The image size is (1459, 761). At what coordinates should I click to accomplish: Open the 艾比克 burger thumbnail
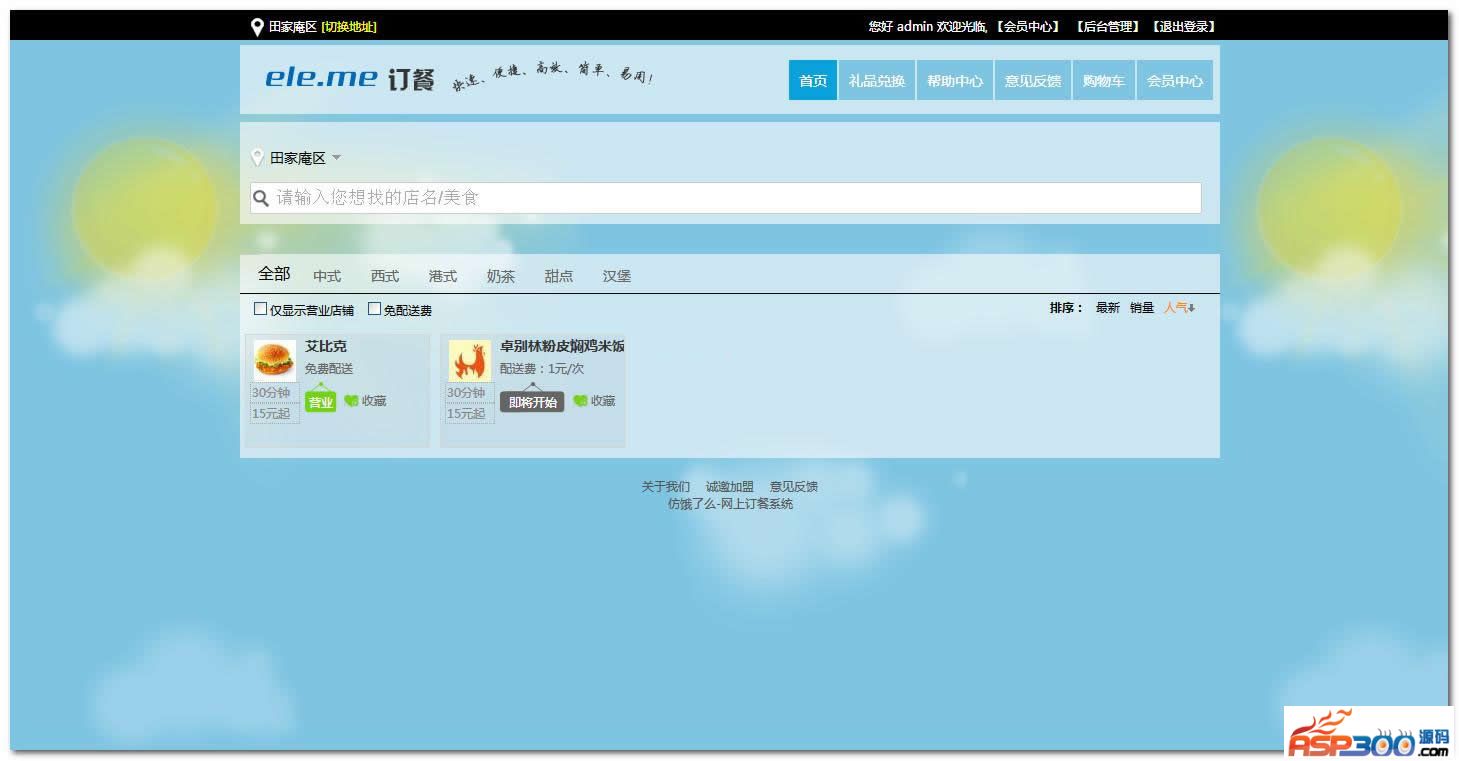[x=274, y=360]
